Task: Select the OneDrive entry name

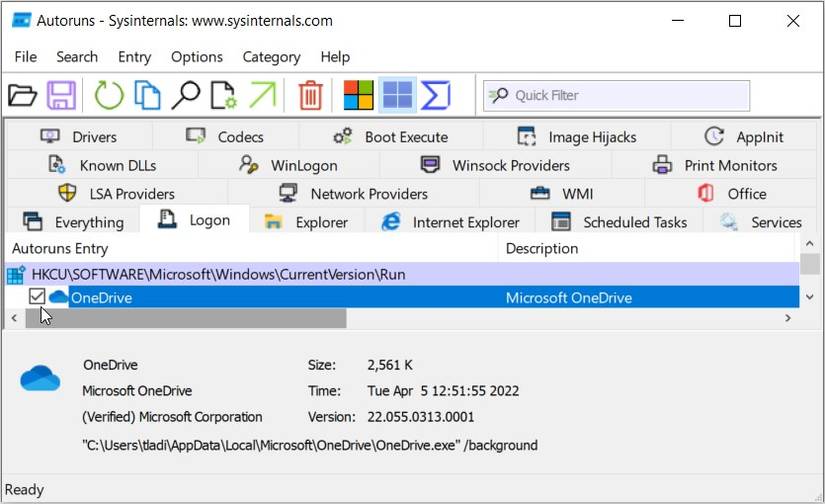Action: click(102, 298)
